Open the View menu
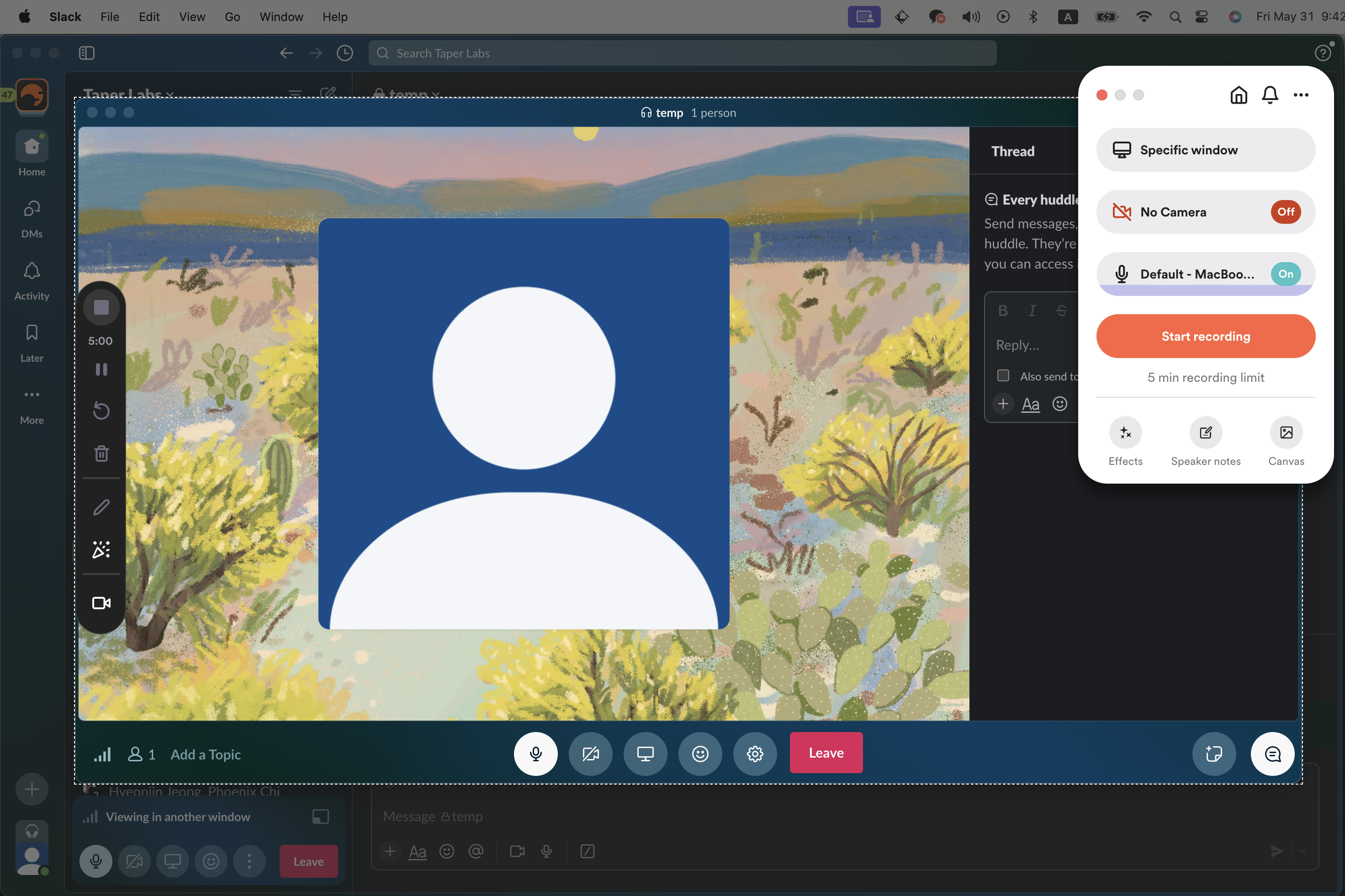Image resolution: width=1345 pixels, height=896 pixels. point(191,16)
